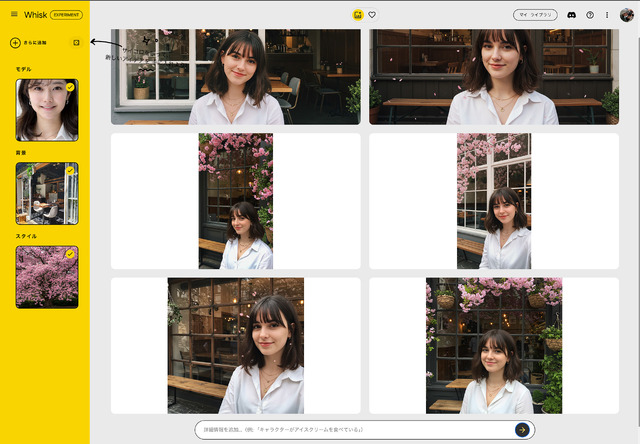Open the bottom-right portrait with hanging baskets
Screen dimensions: 640x444
(x=494, y=346)
